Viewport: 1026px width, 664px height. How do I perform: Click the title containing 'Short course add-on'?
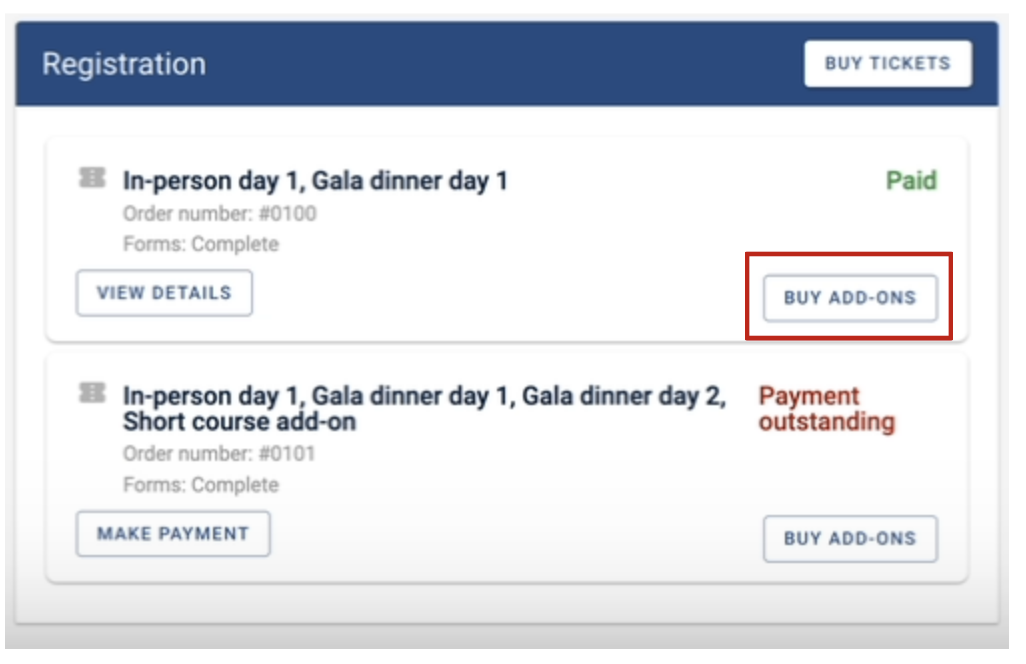click(424, 409)
